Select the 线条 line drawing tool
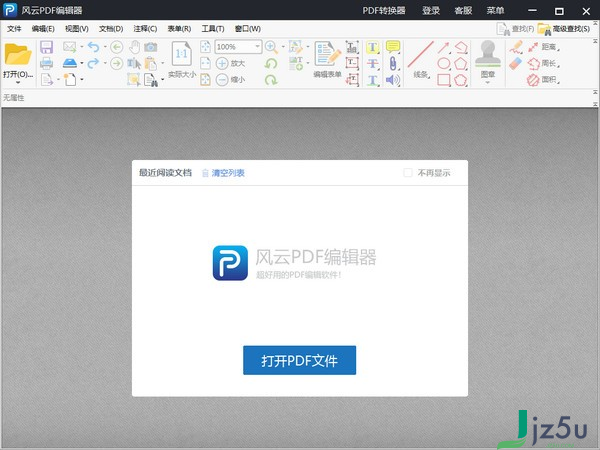 421,59
